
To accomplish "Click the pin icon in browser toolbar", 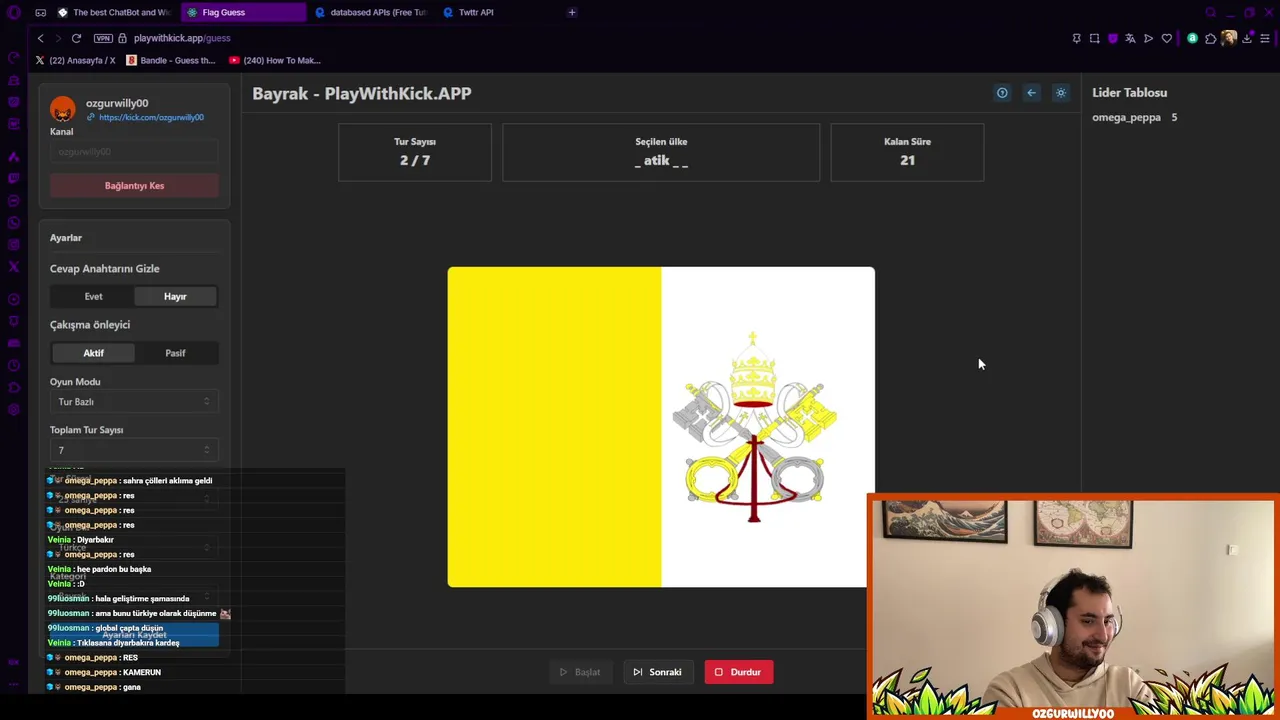I will coord(1076,38).
